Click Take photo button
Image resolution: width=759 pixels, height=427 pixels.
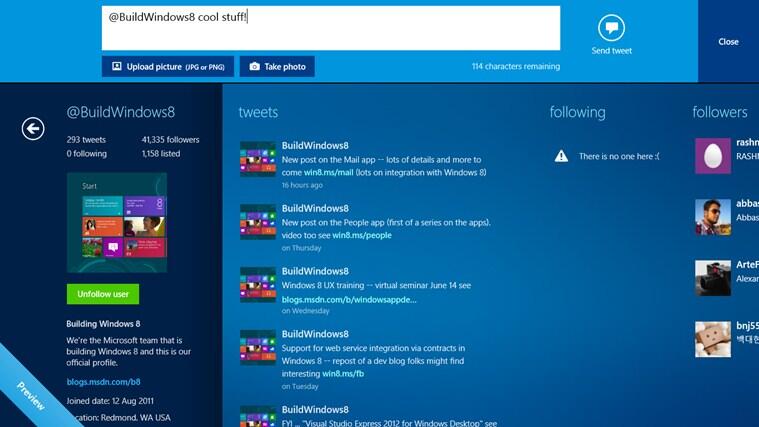coord(277,66)
